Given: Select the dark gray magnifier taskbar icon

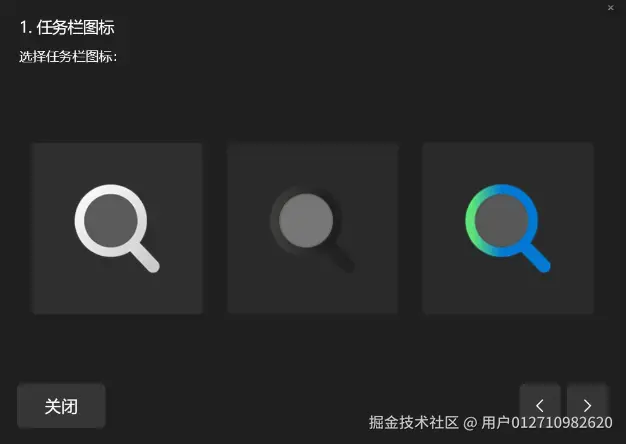Looking at the screenshot, I should (312, 228).
